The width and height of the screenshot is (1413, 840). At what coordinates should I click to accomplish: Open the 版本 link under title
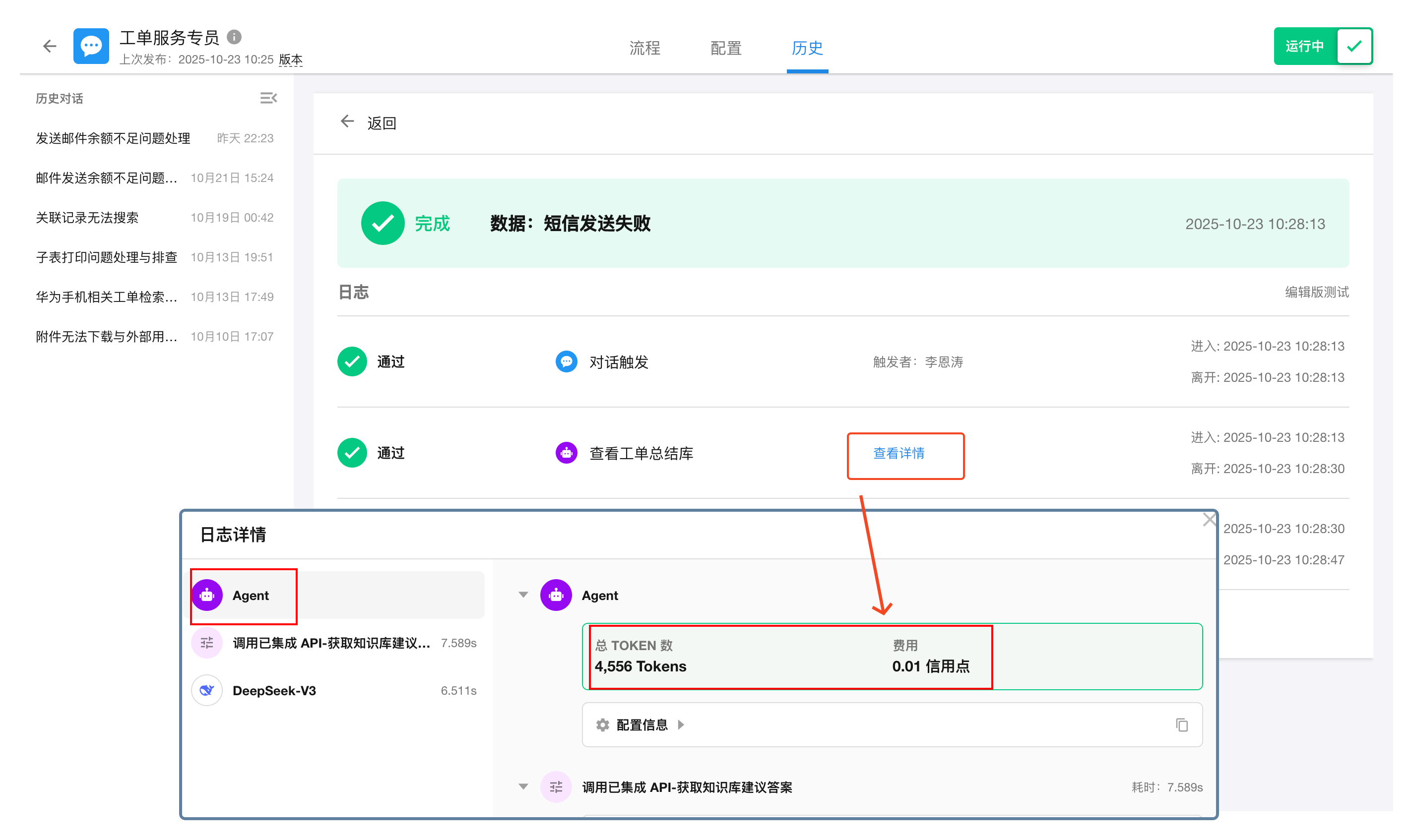click(291, 60)
